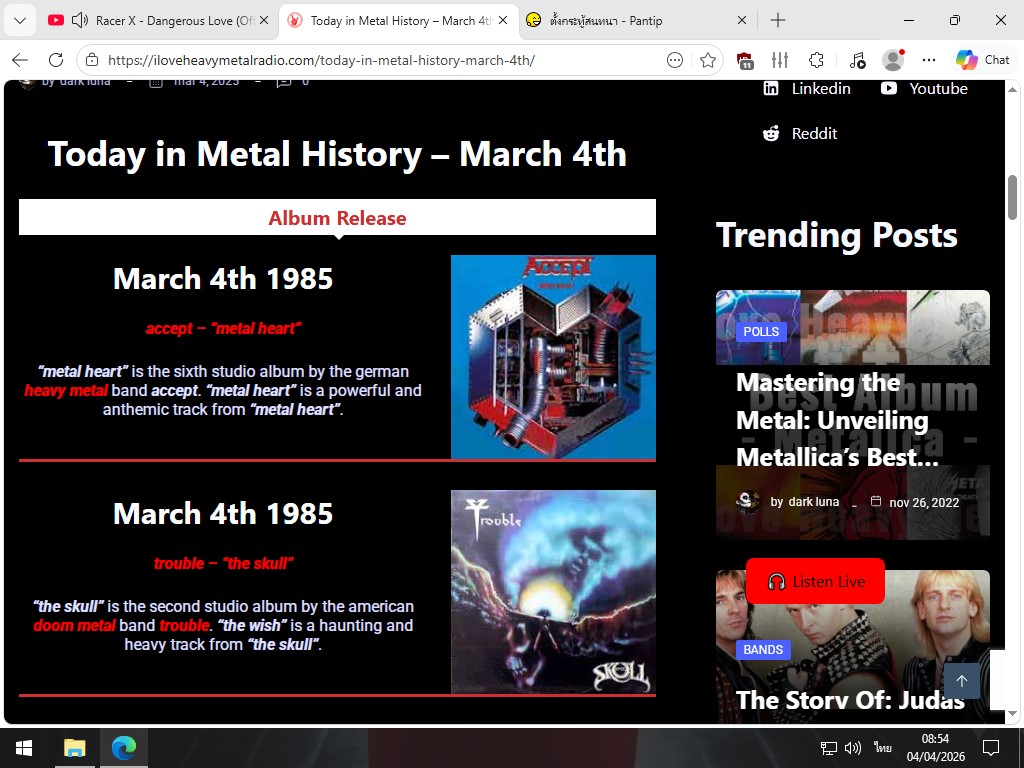Open Microsoft Edge taskbar icon

point(123,748)
